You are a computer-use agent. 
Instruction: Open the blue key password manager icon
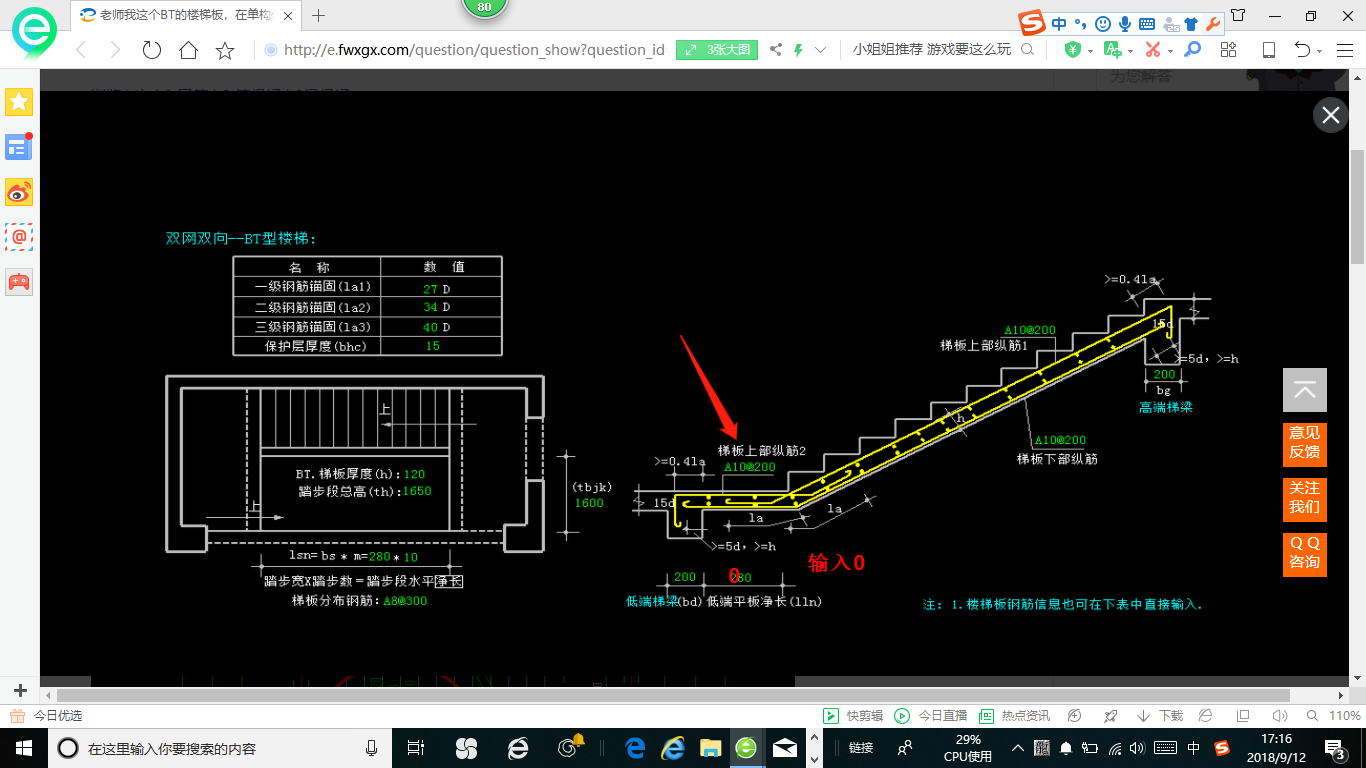click(1192, 50)
